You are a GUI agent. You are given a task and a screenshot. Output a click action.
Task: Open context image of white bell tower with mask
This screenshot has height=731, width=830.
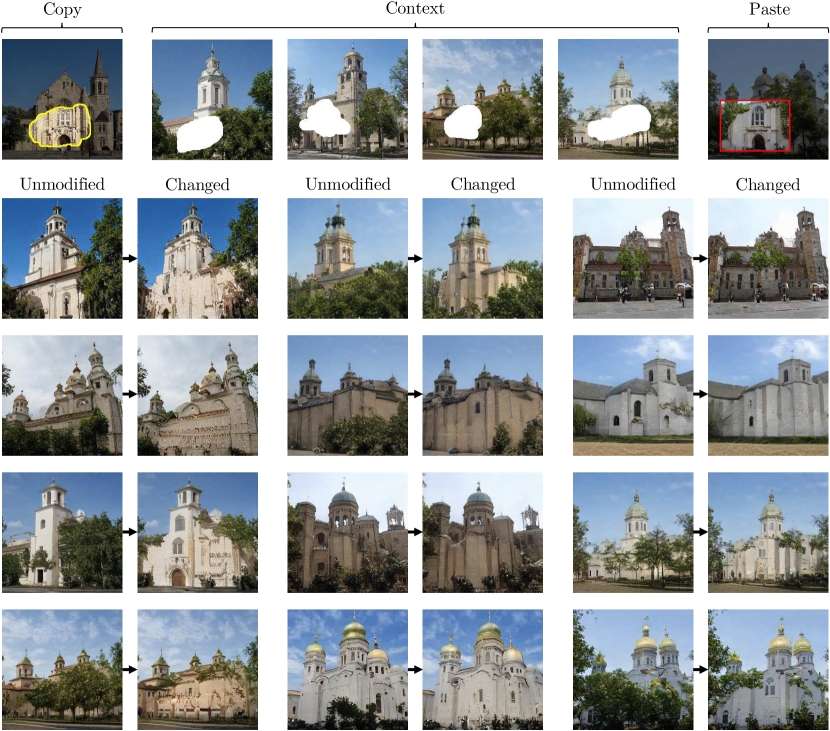point(212,99)
